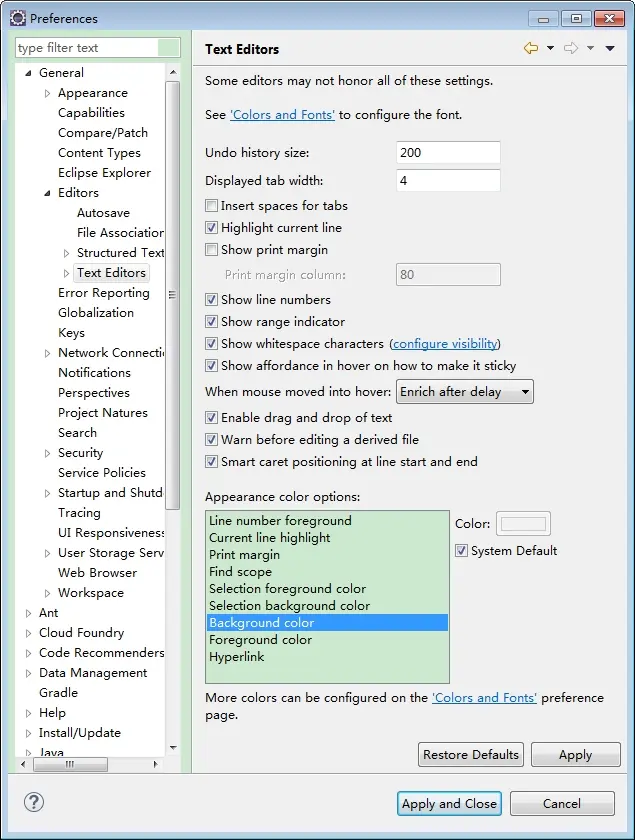Open Content Types preference page
This screenshot has height=840, width=635.
[x=99, y=153]
